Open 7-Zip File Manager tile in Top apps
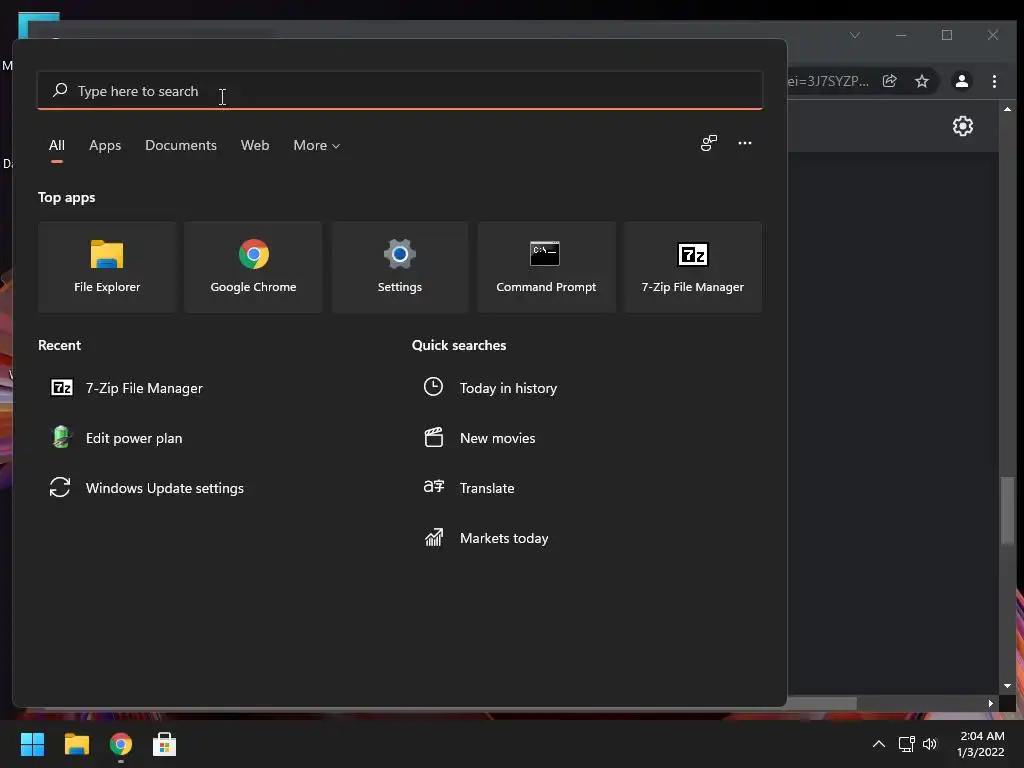 pos(692,267)
